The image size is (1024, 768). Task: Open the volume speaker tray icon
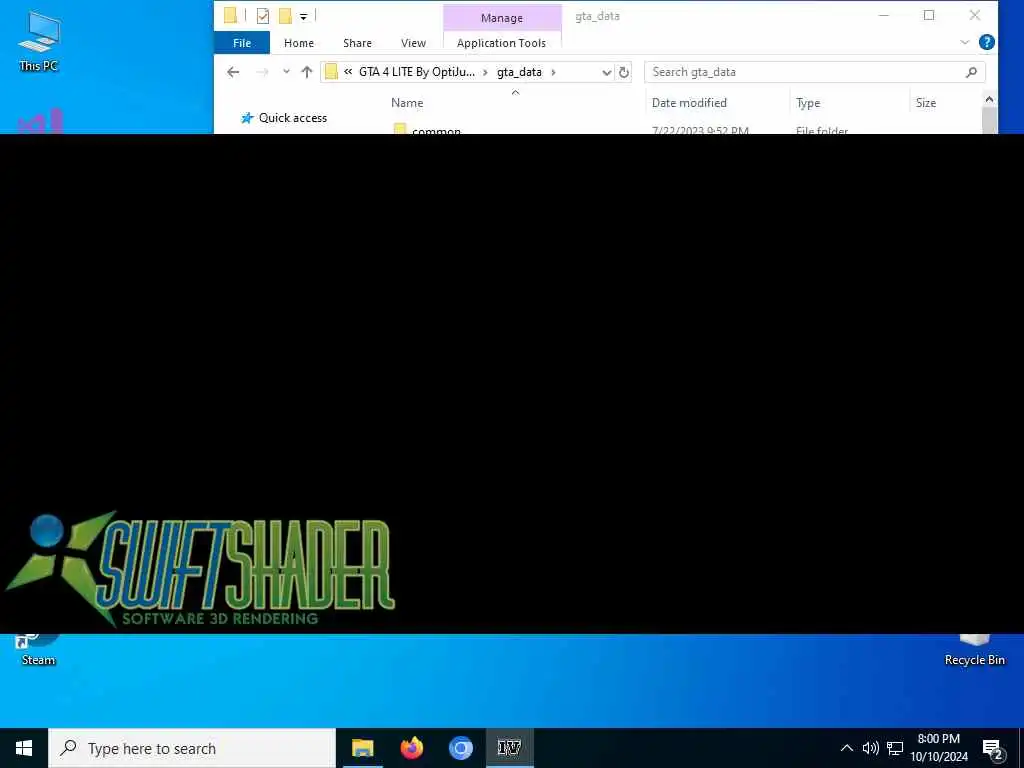click(870, 748)
